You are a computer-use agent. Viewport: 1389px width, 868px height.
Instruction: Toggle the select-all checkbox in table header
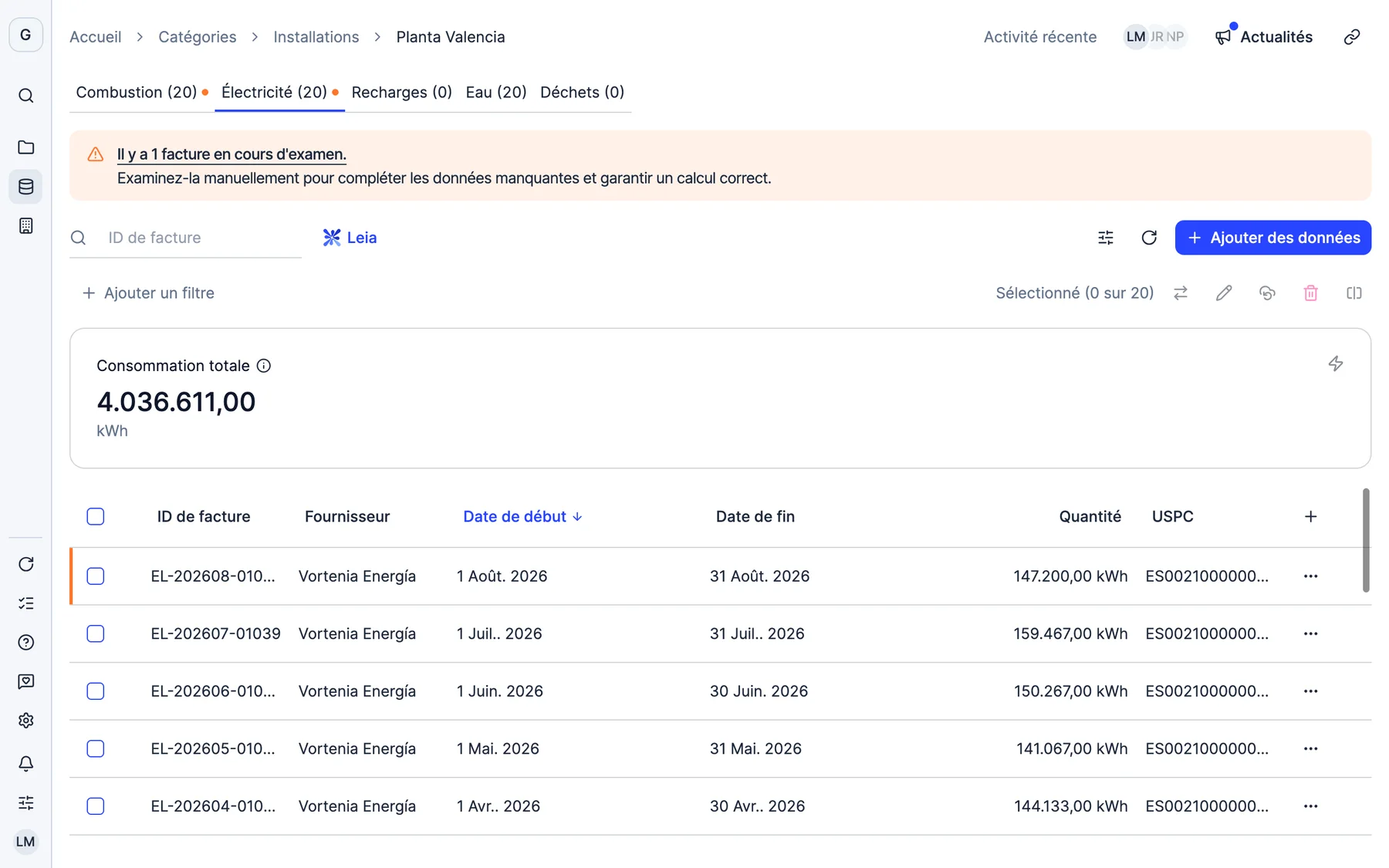coord(96,516)
